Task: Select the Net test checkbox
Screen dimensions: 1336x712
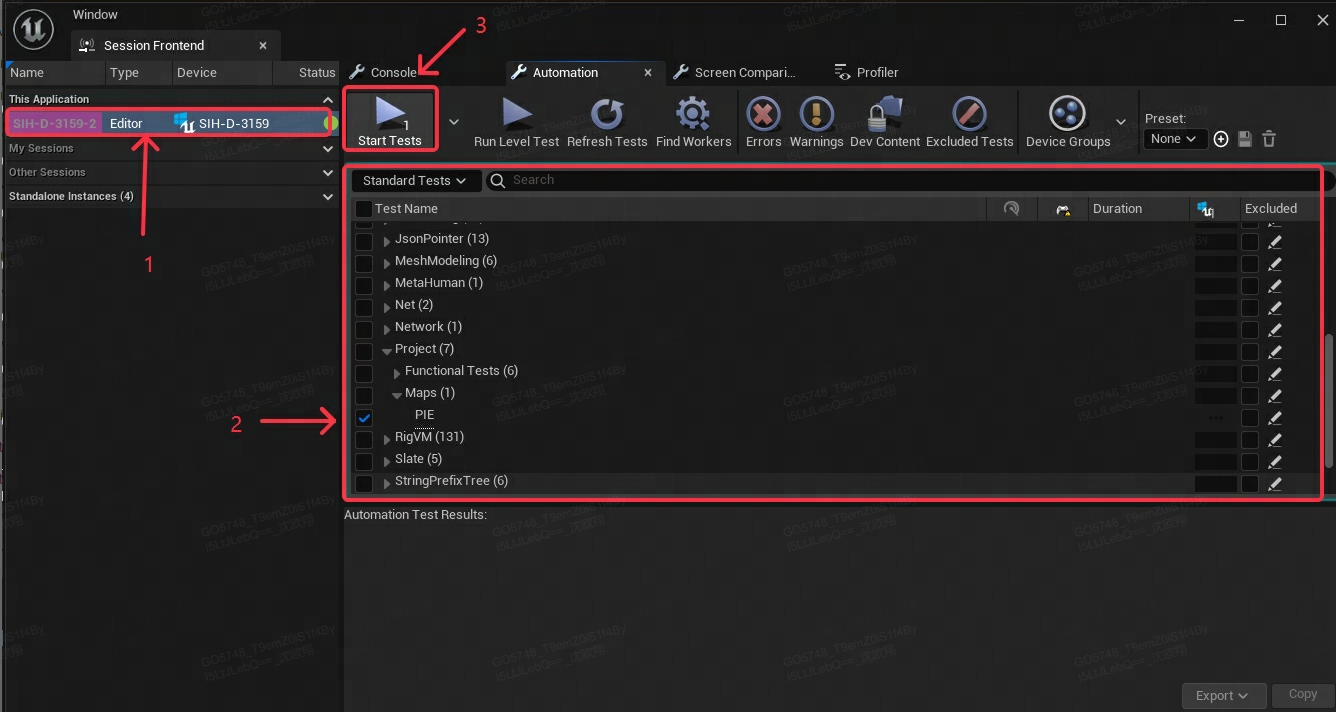Action: (364, 307)
